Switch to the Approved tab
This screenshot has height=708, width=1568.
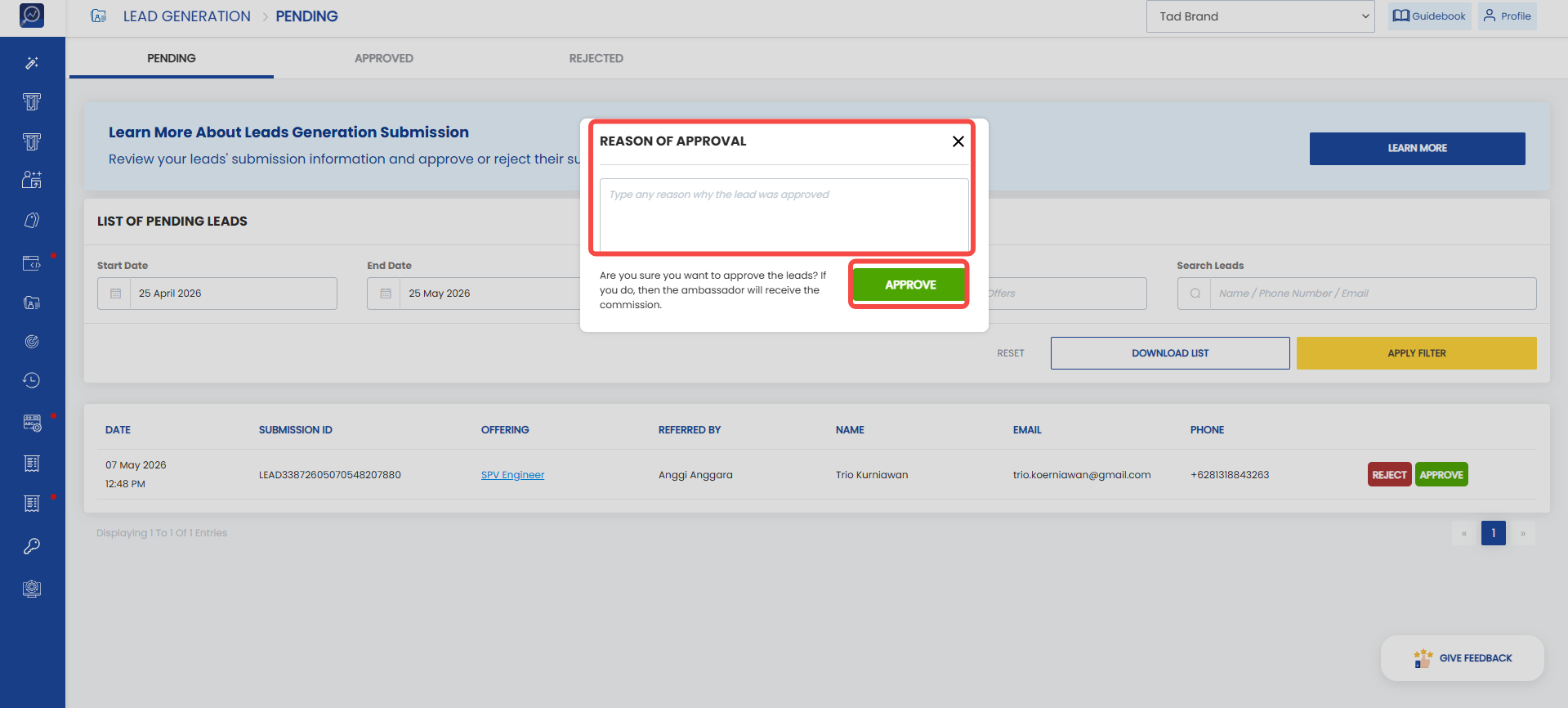click(x=384, y=58)
